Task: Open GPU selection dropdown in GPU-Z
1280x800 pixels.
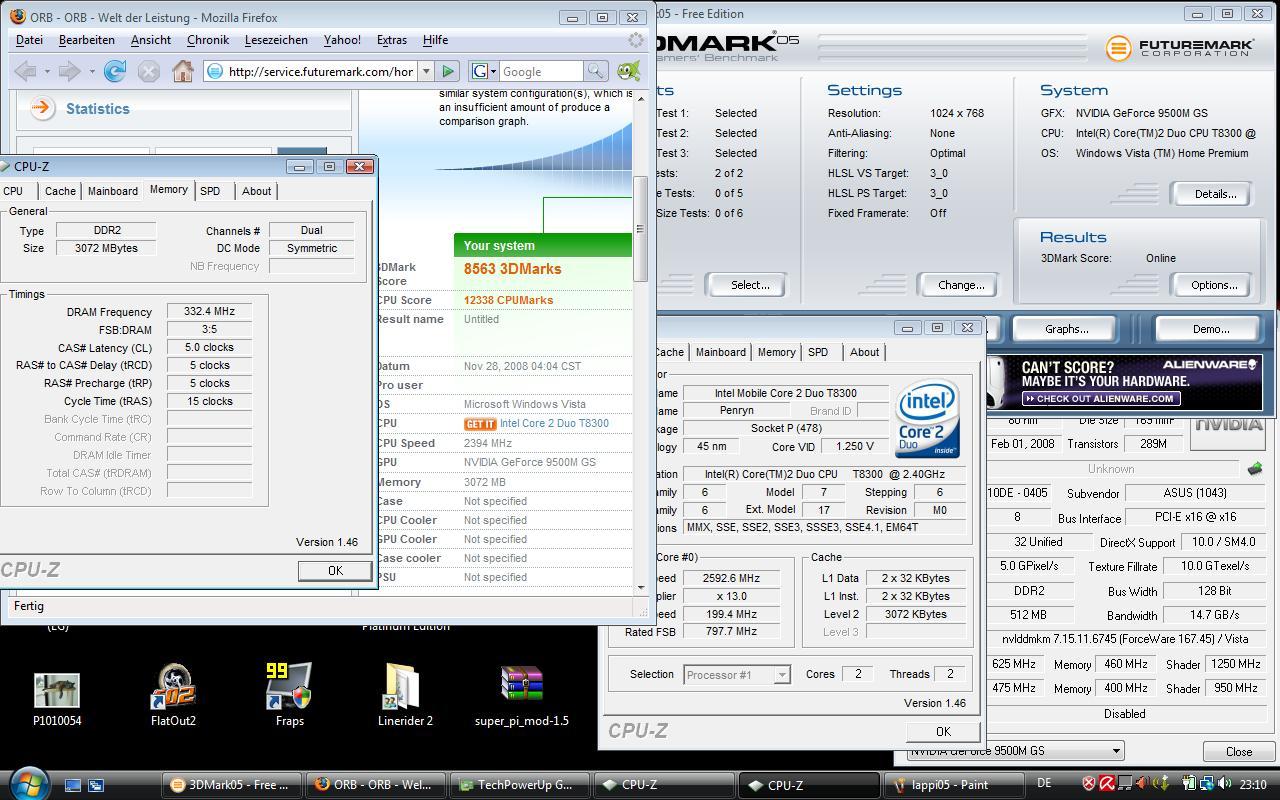Action: [1015, 751]
